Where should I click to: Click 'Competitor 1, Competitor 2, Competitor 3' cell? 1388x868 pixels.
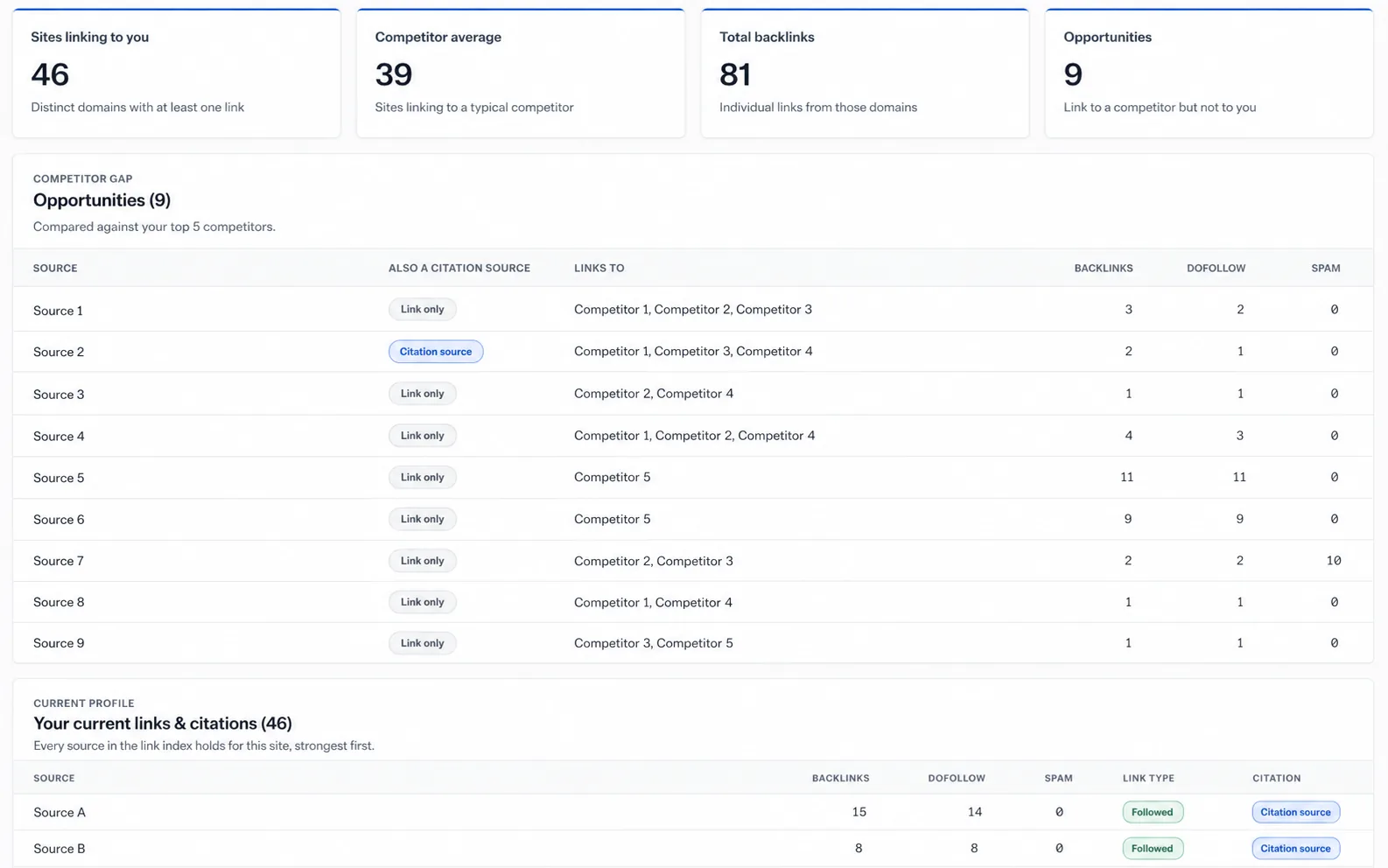(x=693, y=309)
